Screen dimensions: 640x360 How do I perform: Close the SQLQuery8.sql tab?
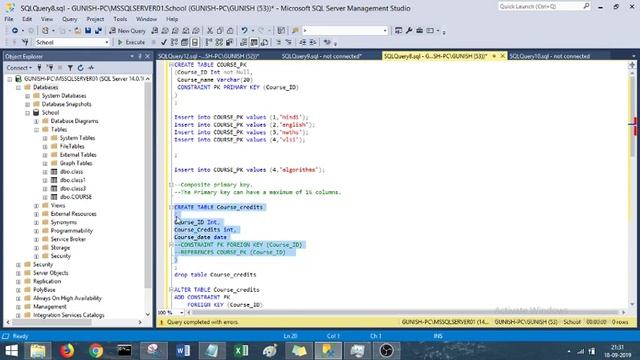(502, 56)
